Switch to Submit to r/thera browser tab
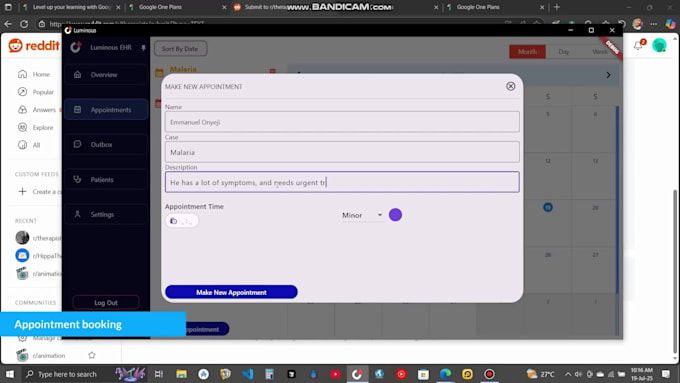 [x=265, y=7]
